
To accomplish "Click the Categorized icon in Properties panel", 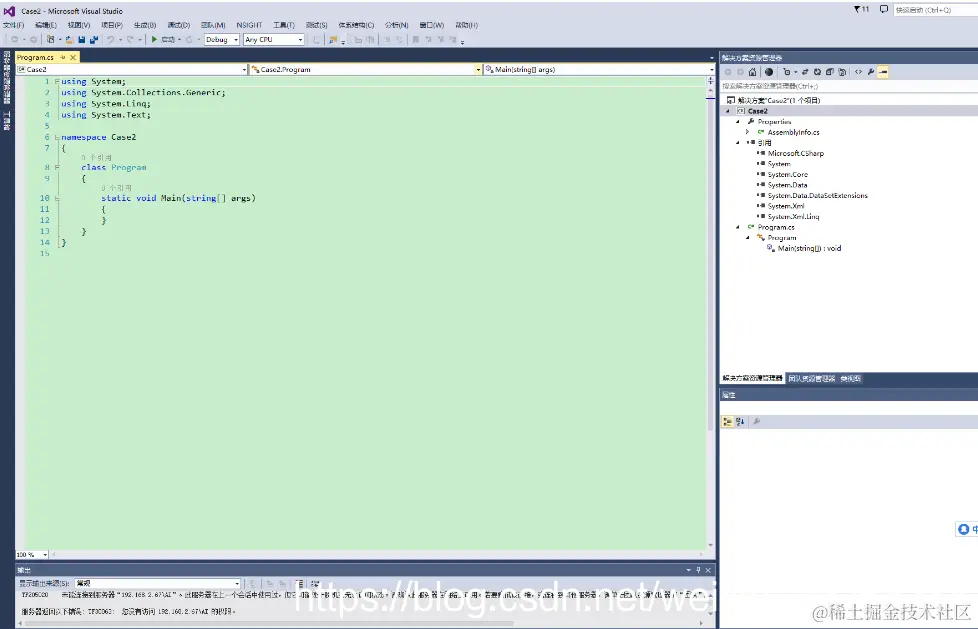I will point(727,422).
